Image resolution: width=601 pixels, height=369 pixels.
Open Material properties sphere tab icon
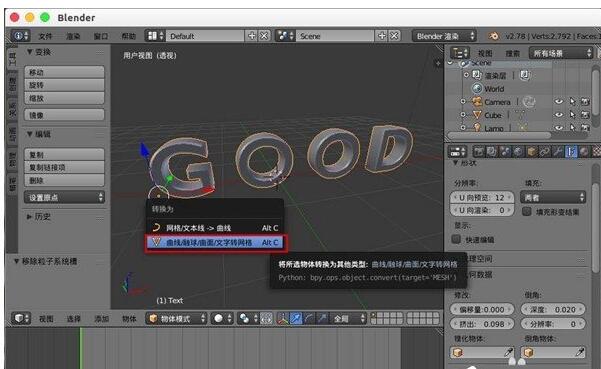point(584,152)
